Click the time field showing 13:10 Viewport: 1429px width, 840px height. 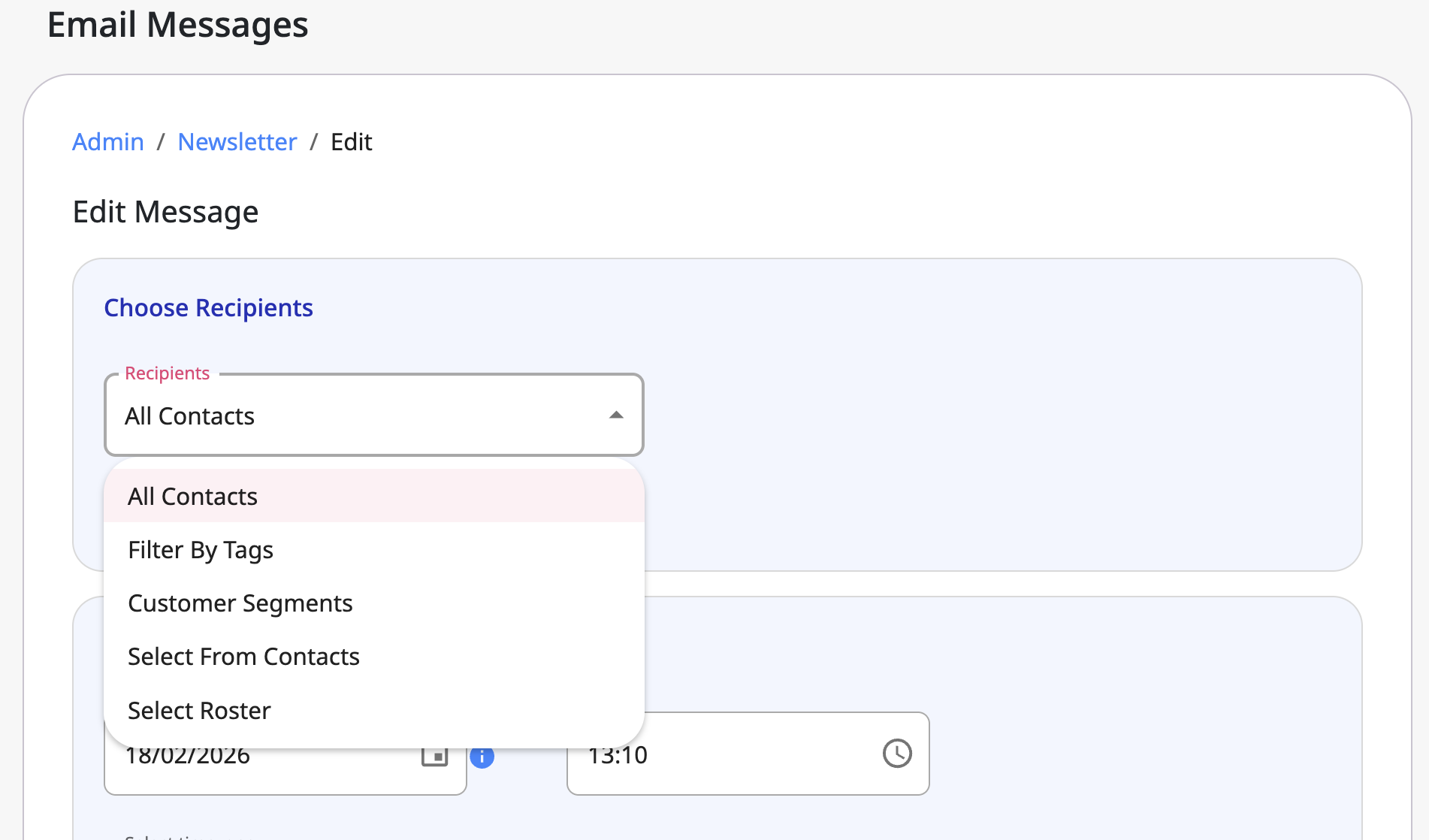pos(748,754)
